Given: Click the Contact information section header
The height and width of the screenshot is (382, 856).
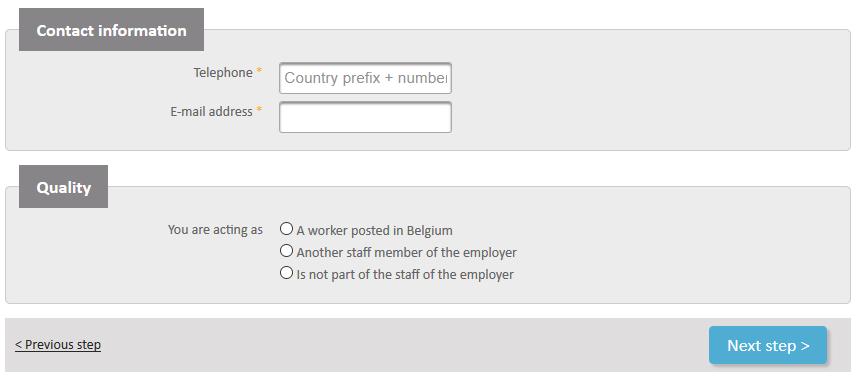Looking at the screenshot, I should pyautogui.click(x=111, y=30).
